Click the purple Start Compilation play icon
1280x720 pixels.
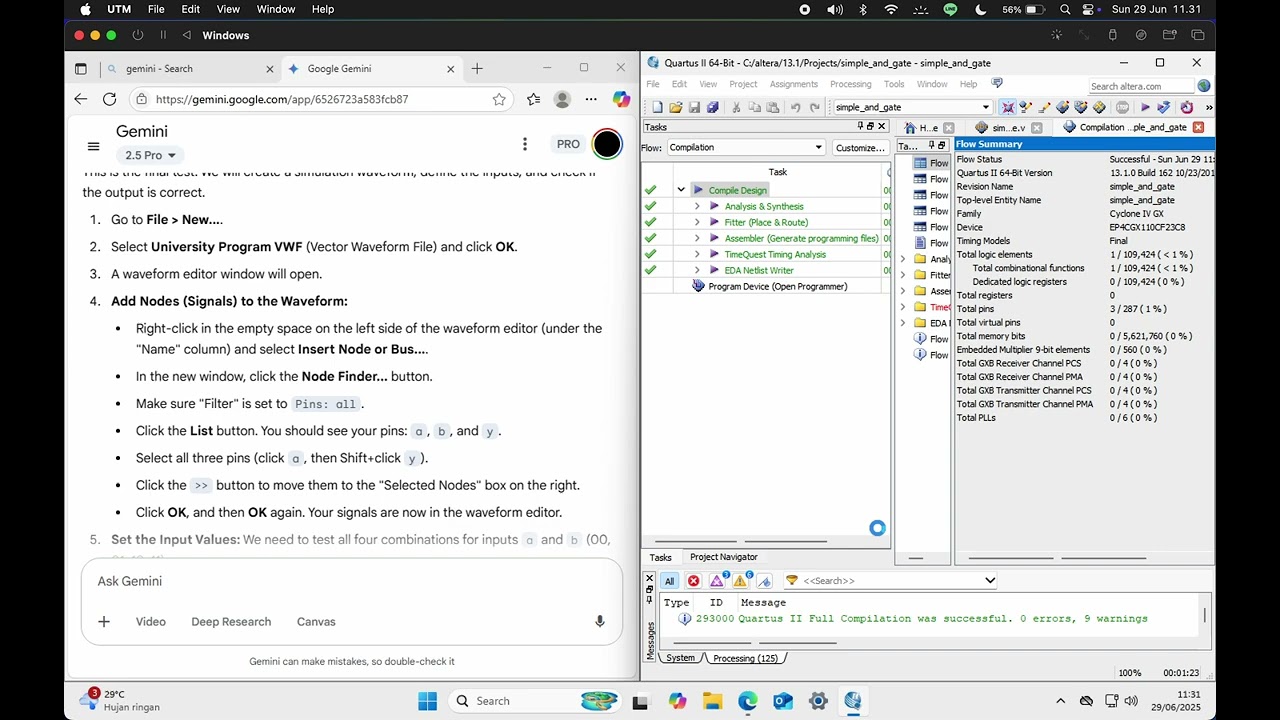pos(1145,107)
